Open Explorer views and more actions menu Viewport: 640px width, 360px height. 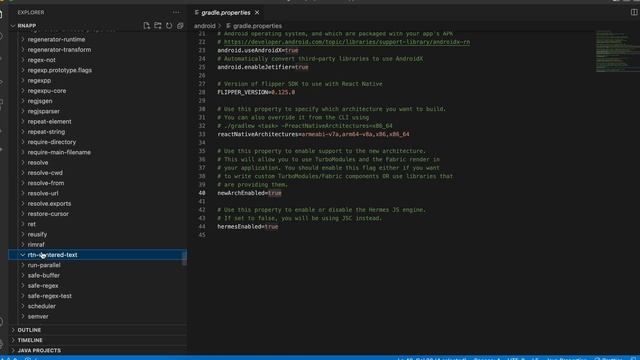tap(176, 13)
